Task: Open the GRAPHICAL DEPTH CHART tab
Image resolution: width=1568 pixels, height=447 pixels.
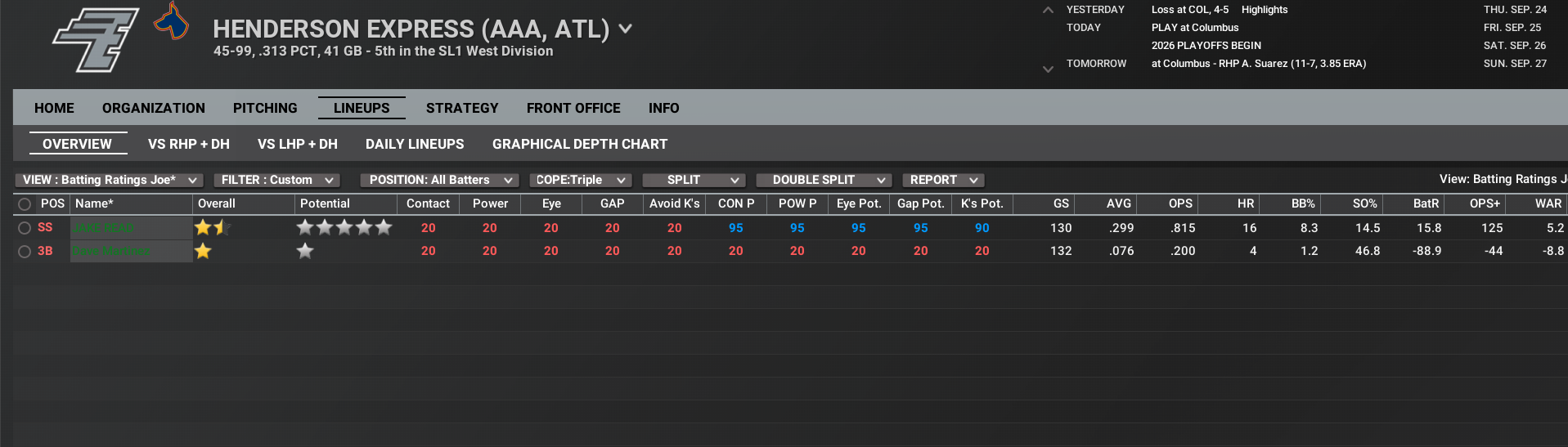Action: coord(580,144)
